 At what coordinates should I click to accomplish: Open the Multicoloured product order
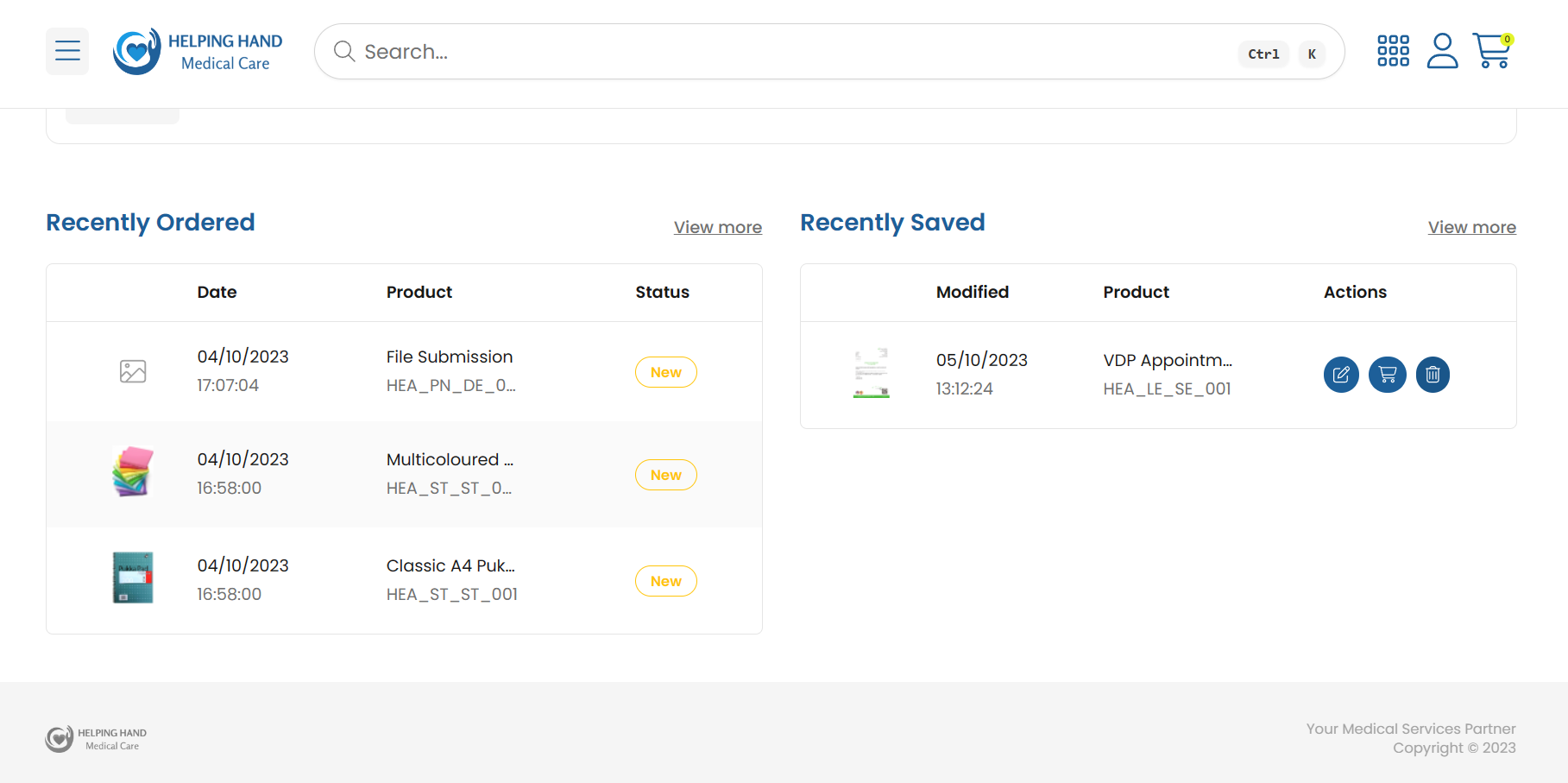click(449, 460)
